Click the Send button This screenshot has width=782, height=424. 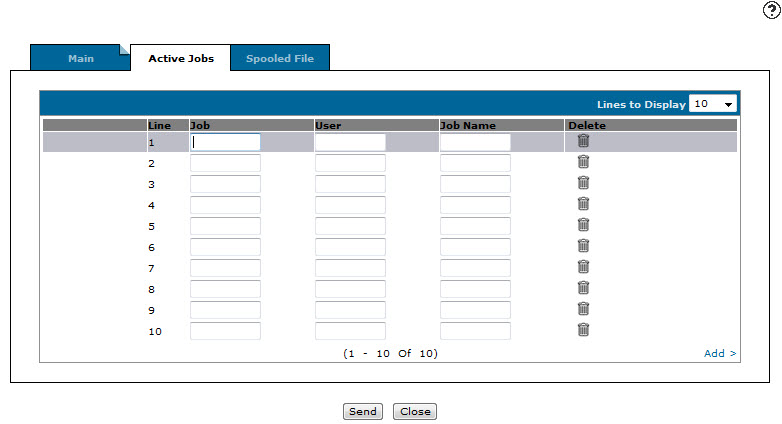363,412
